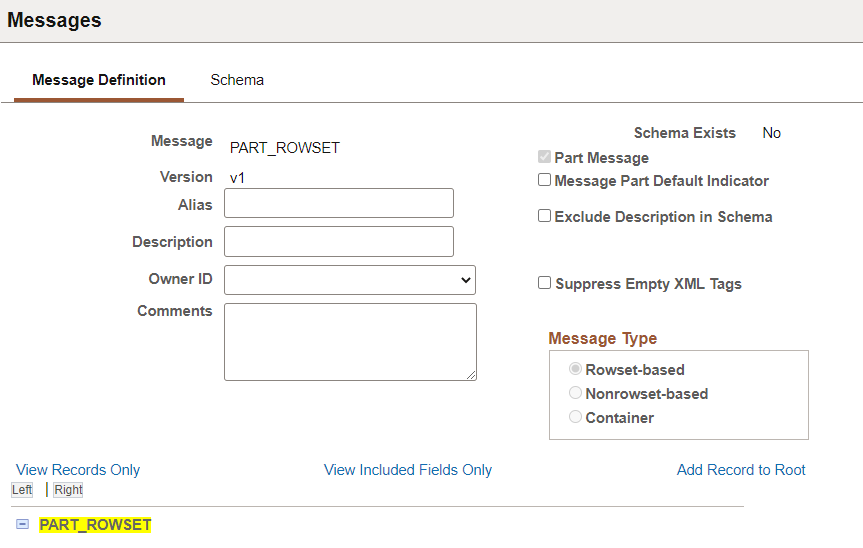Viewport: 863px width, 548px height.
Task: Open the View Records Only link
Action: click(x=78, y=470)
